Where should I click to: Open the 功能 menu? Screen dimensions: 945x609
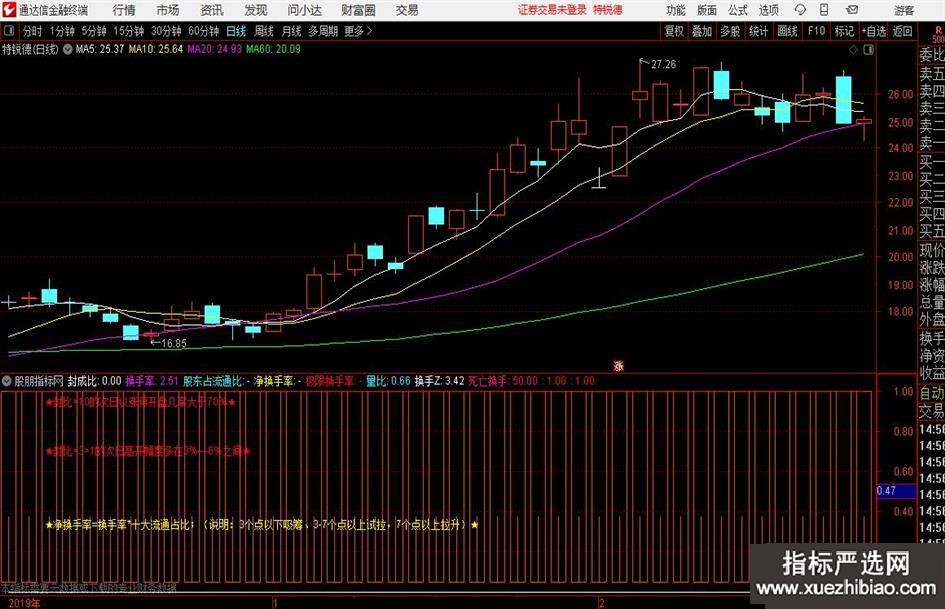point(676,10)
